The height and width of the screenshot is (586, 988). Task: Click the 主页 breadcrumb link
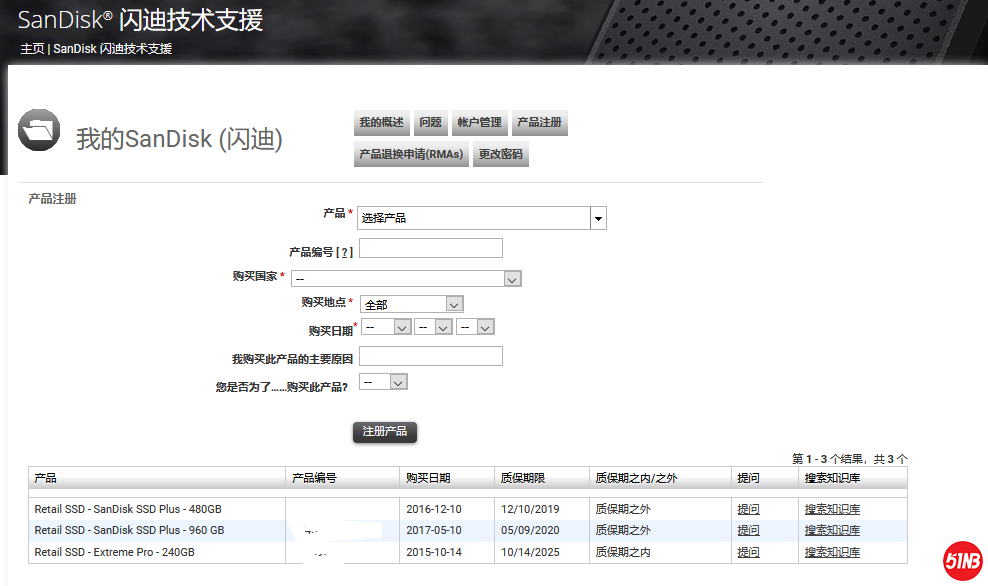coord(32,49)
